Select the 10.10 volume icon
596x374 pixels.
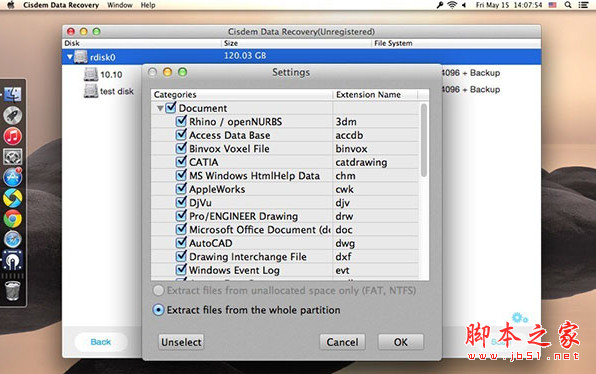pos(91,74)
